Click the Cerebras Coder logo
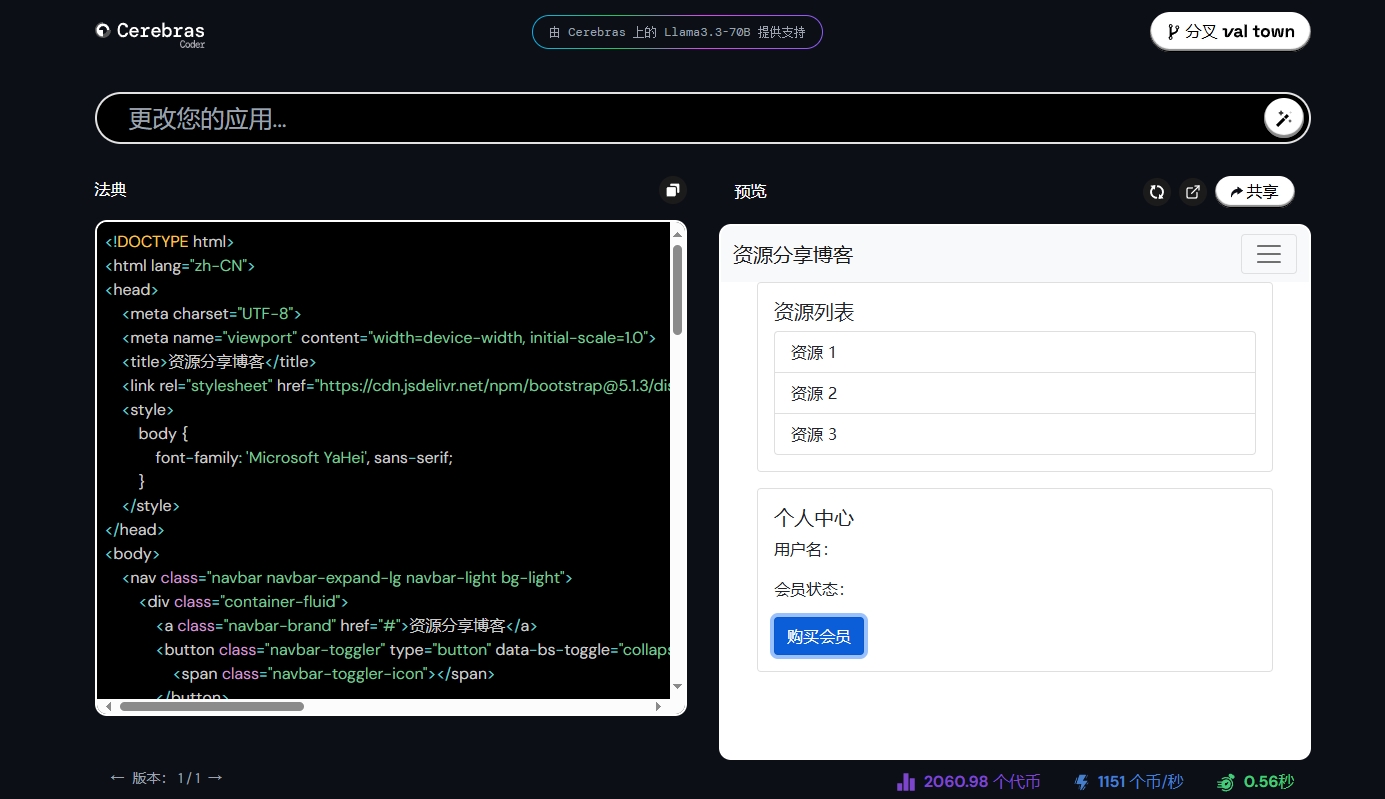The height and width of the screenshot is (799, 1385). (x=150, y=34)
